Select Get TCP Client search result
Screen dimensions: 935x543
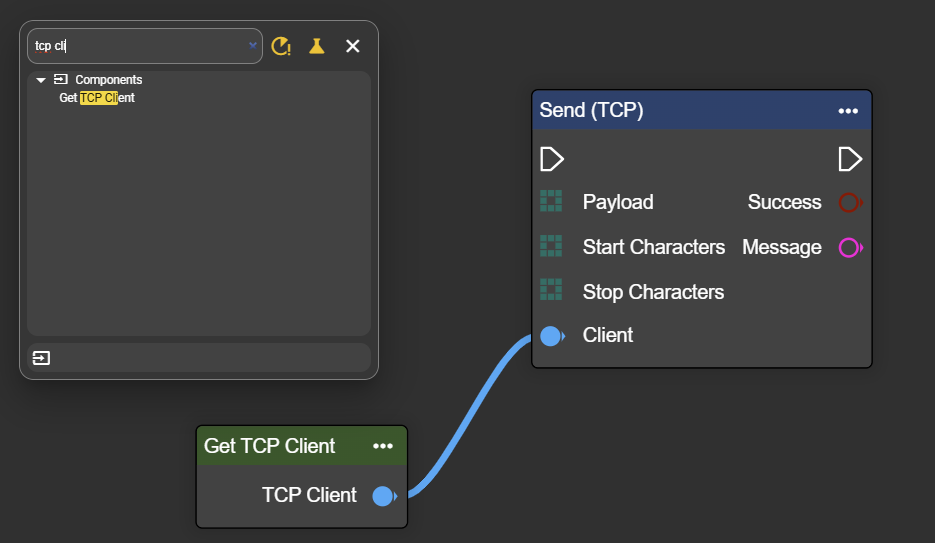coord(97,98)
